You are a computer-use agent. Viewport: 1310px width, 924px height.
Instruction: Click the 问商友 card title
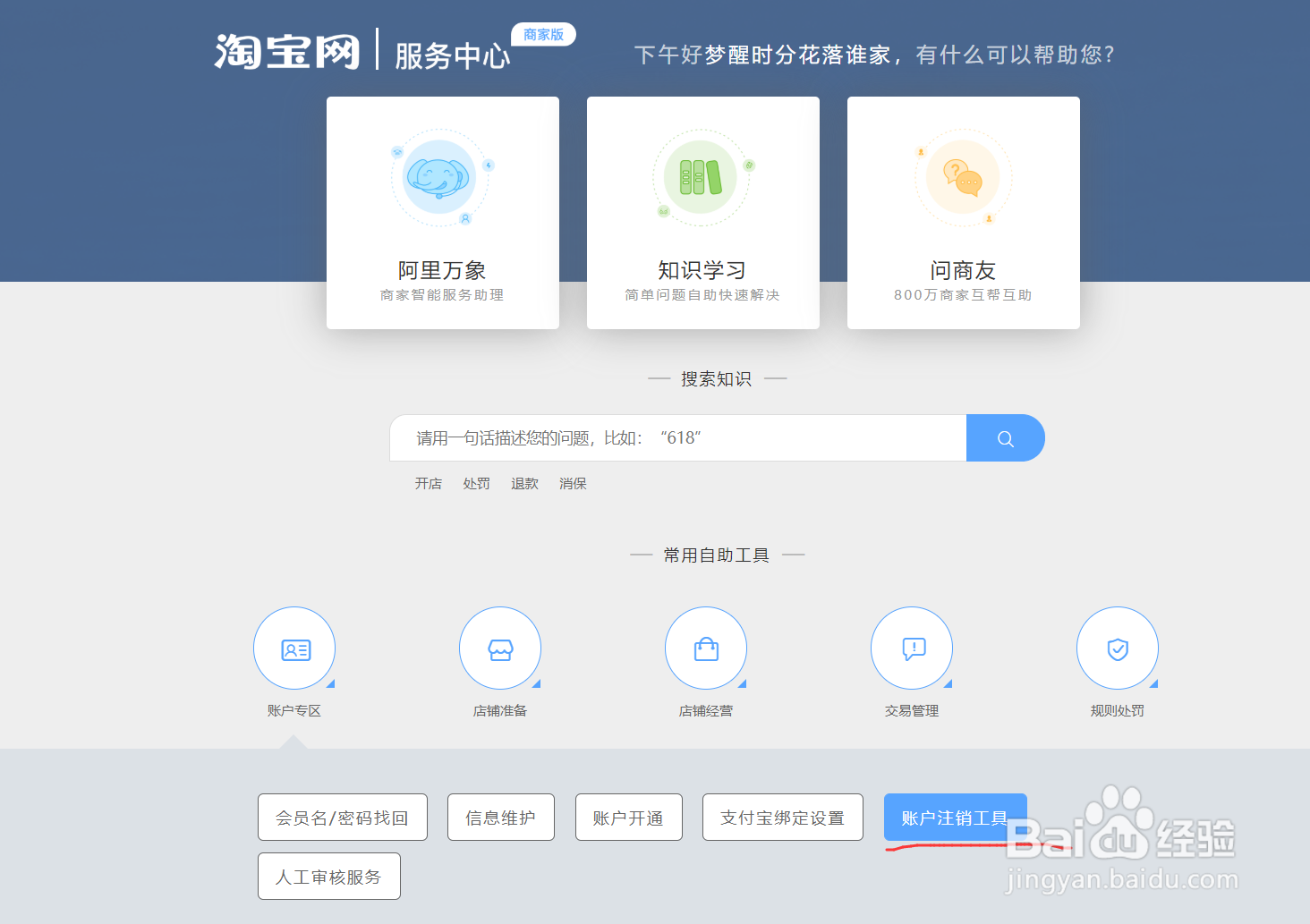963,270
